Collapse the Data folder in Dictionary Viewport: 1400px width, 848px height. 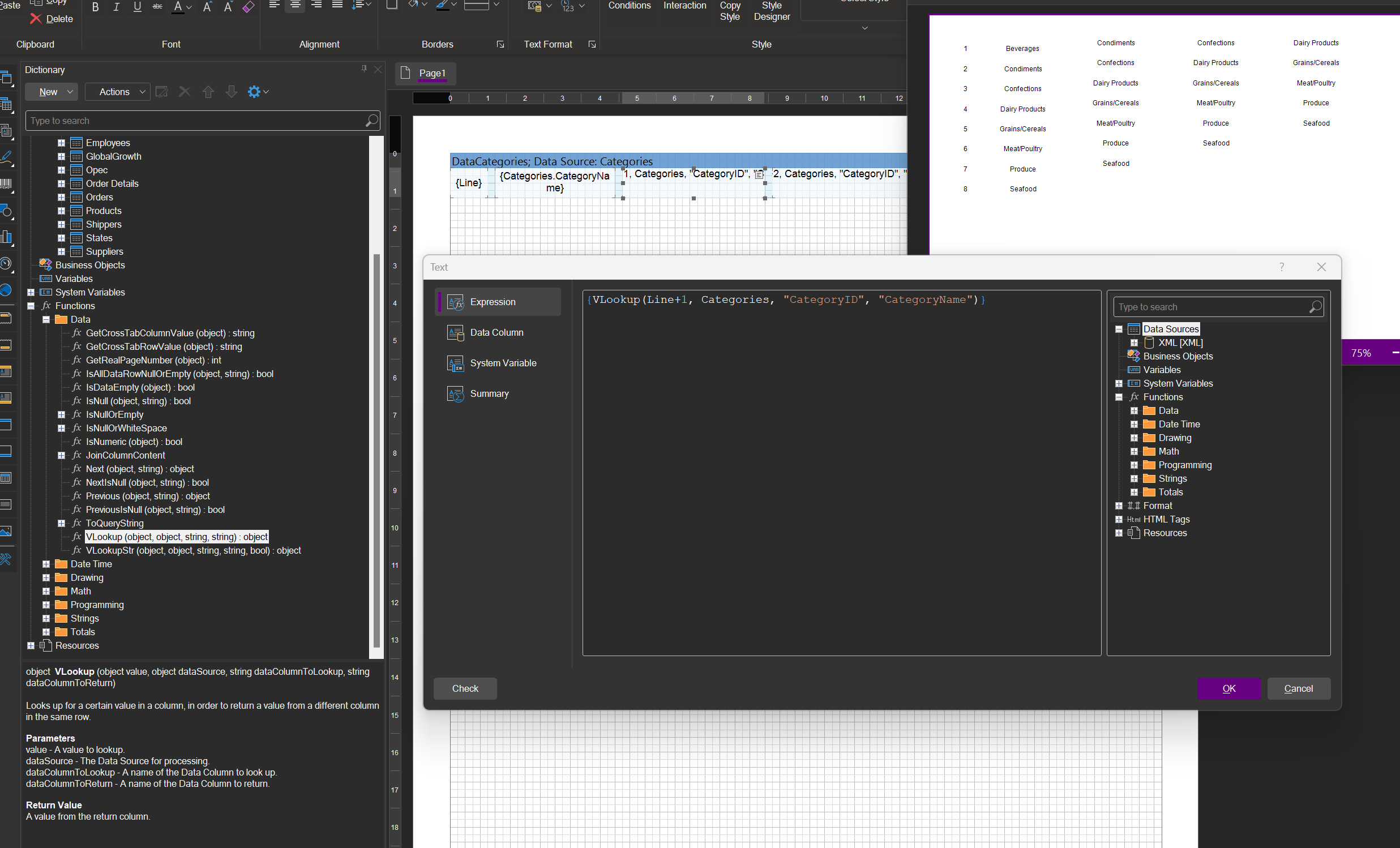46,319
